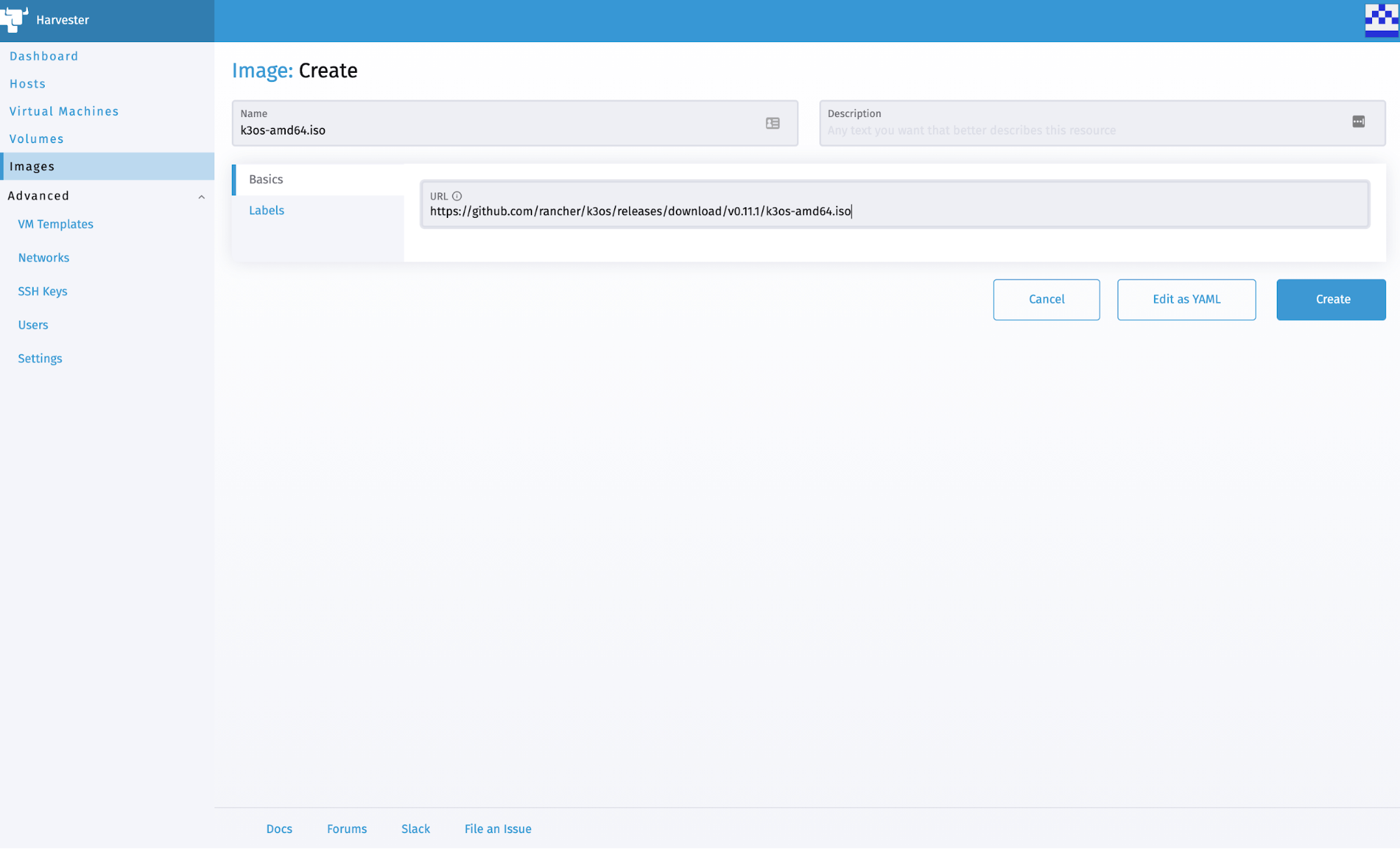Click the Harvester logo icon
Viewport: 1400px width, 849px height.
14,20
